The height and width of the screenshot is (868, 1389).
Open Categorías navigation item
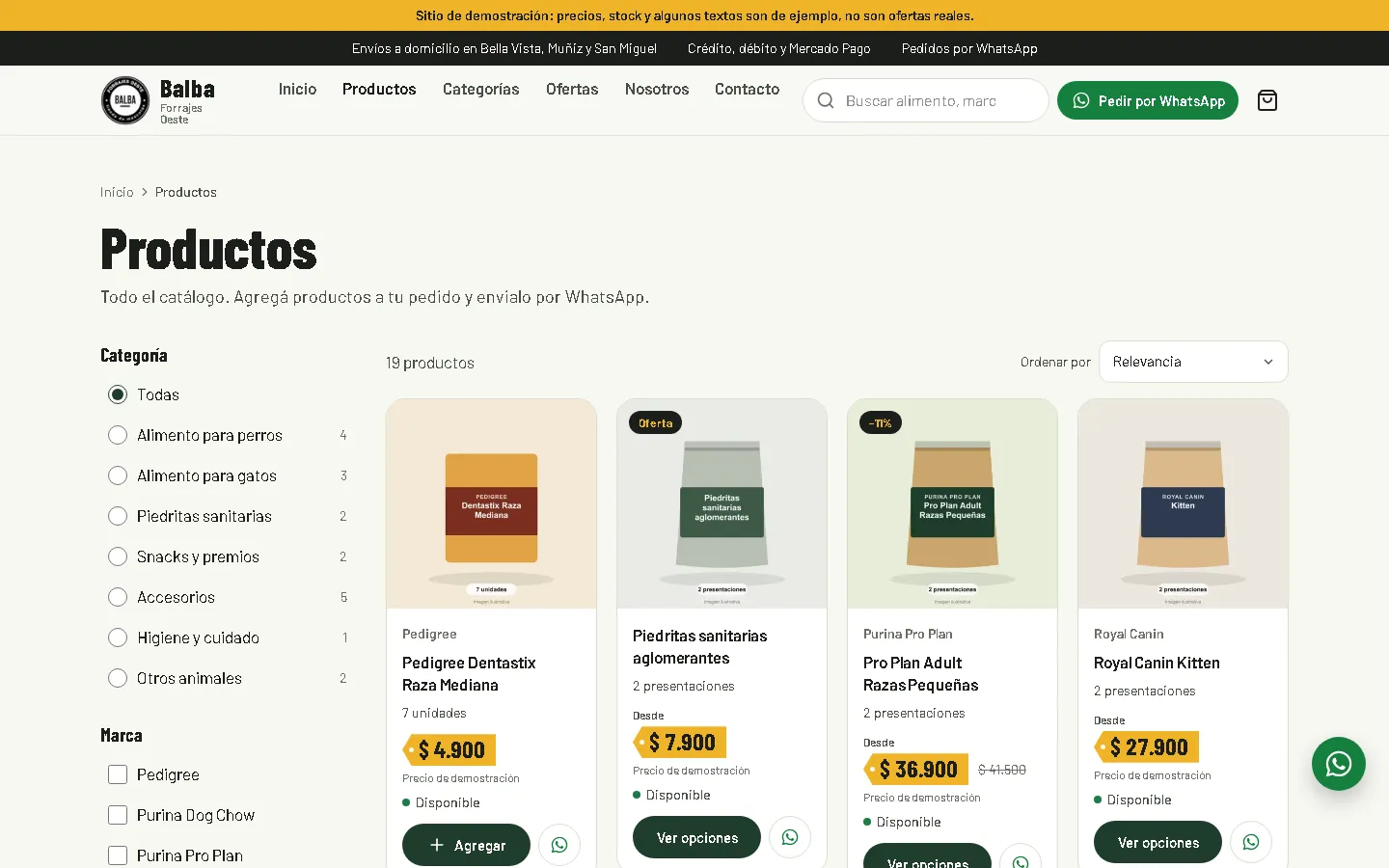[x=480, y=89]
